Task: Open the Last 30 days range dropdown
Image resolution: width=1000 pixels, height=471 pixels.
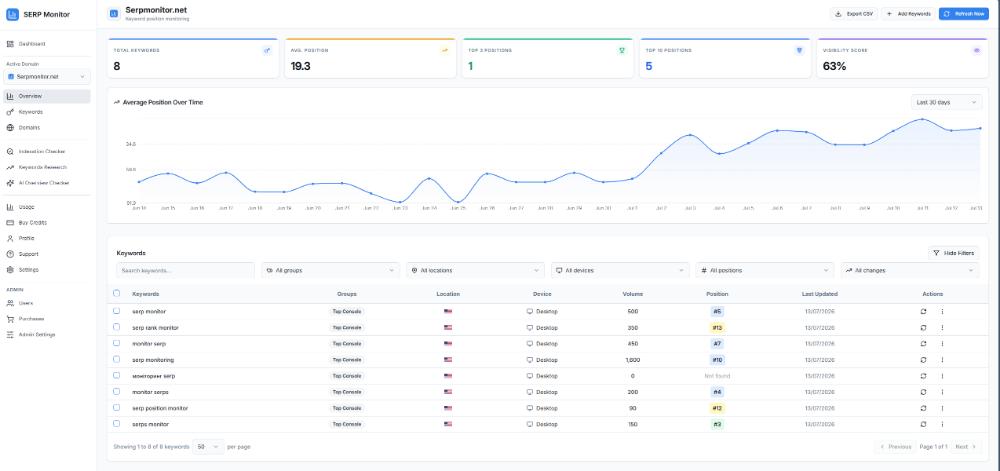Action: (946, 102)
